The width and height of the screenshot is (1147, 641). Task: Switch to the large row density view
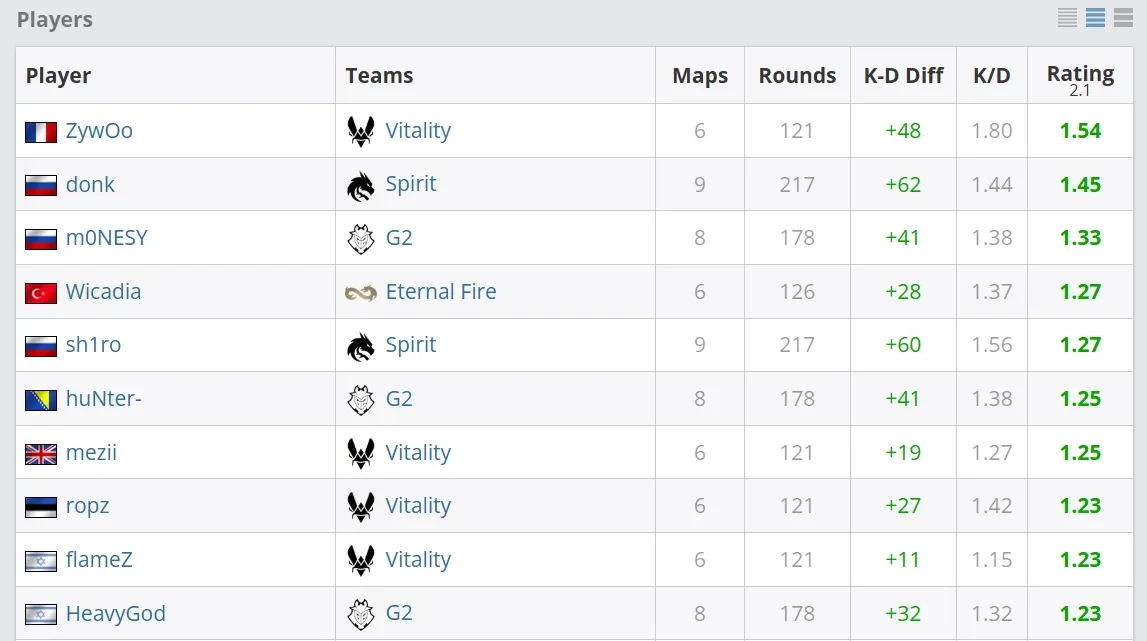click(1123, 17)
